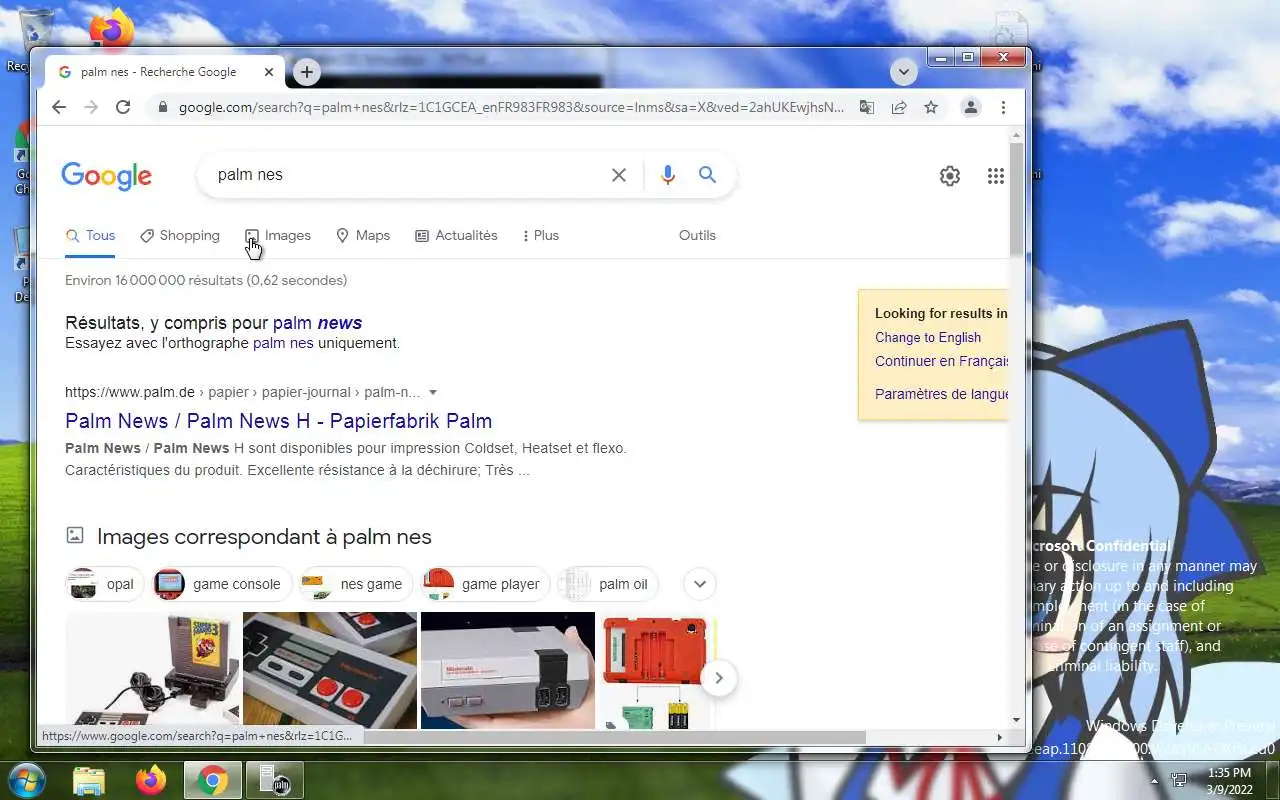Switch to the Images tab
Image resolution: width=1280 pixels, height=800 pixels.
click(279, 236)
